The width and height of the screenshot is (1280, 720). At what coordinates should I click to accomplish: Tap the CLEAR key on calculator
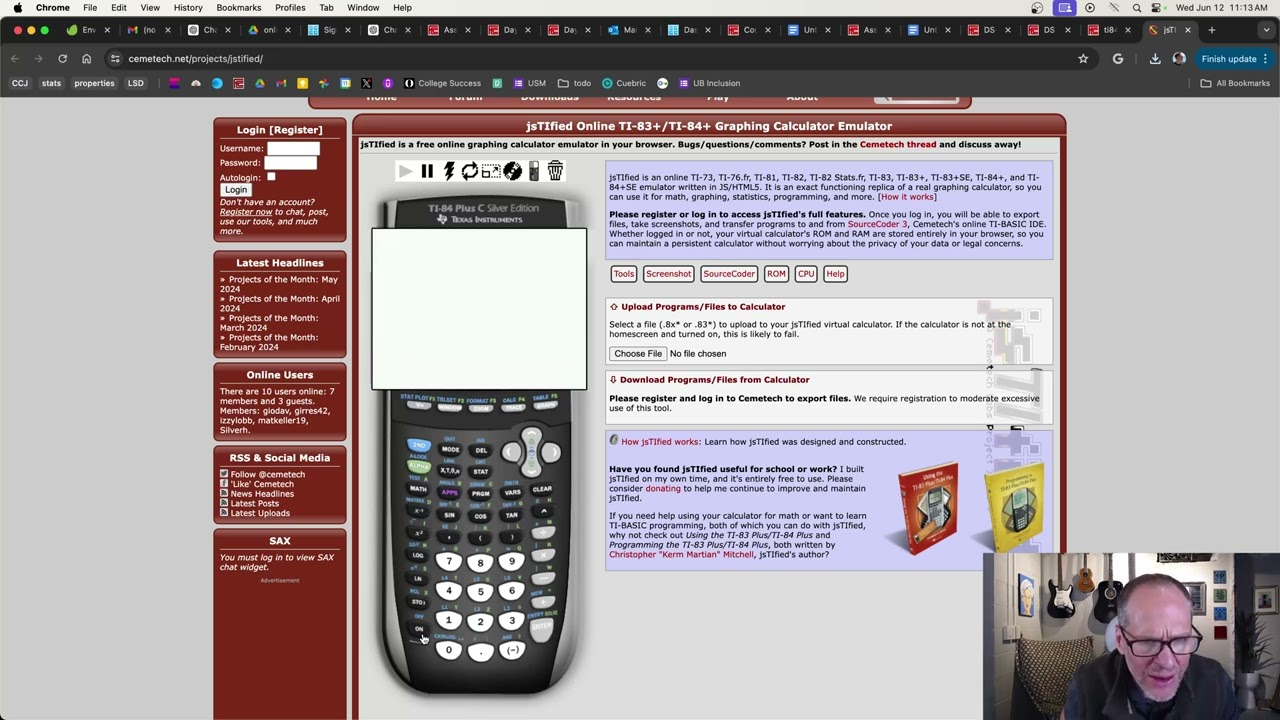pos(542,489)
